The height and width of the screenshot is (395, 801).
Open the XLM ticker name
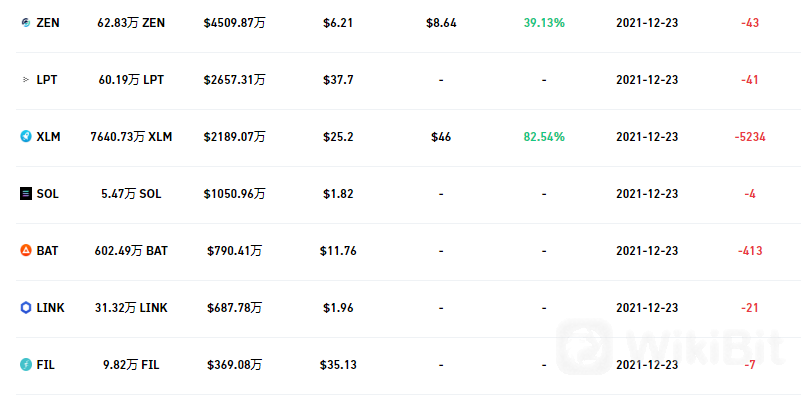(49, 137)
